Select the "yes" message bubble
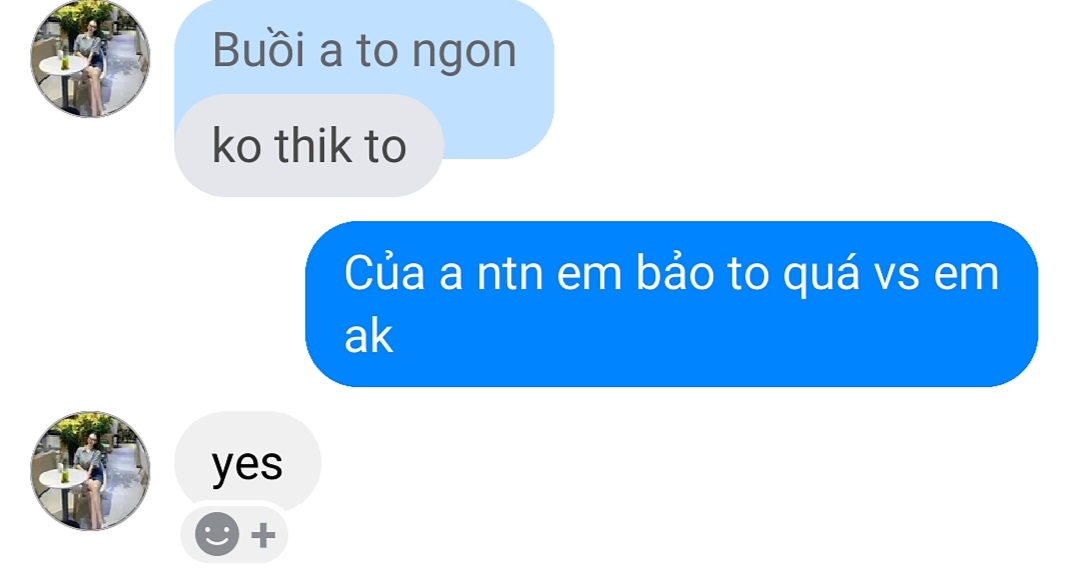Viewport: 1072px width, 580px height. pos(247,462)
